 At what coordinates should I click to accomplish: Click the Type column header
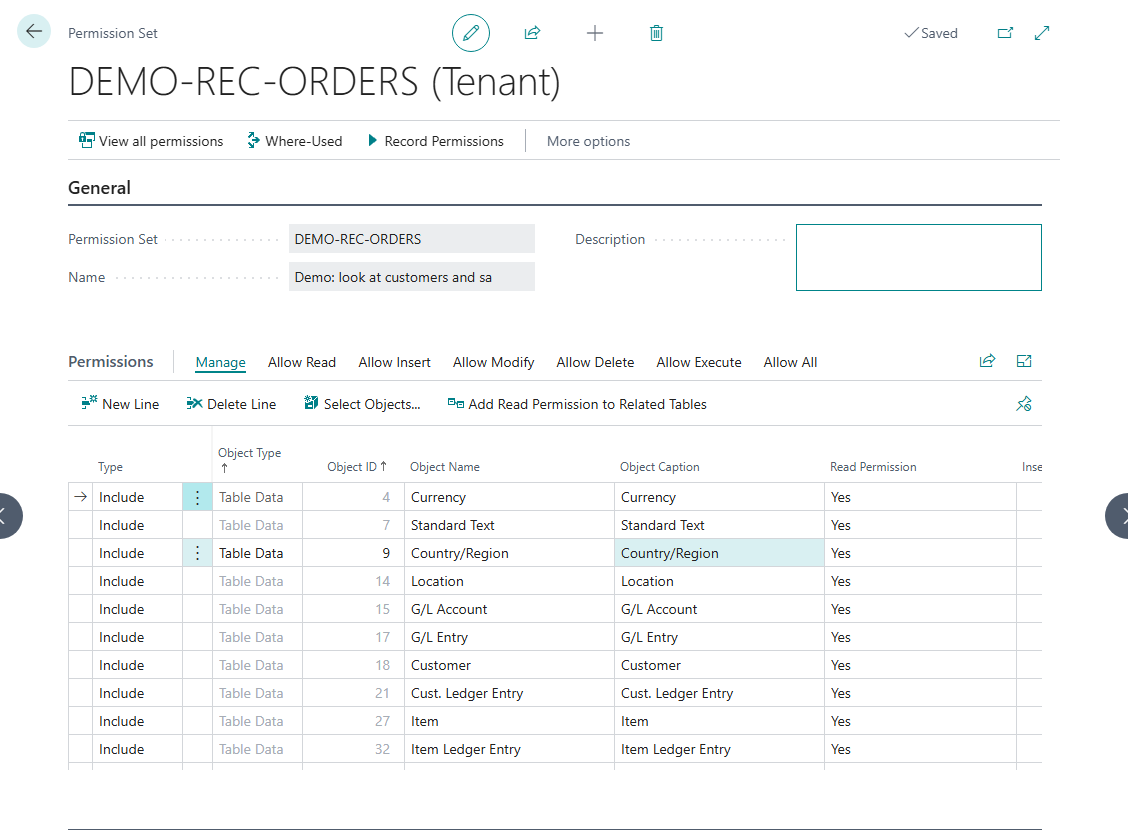pyautogui.click(x=110, y=467)
